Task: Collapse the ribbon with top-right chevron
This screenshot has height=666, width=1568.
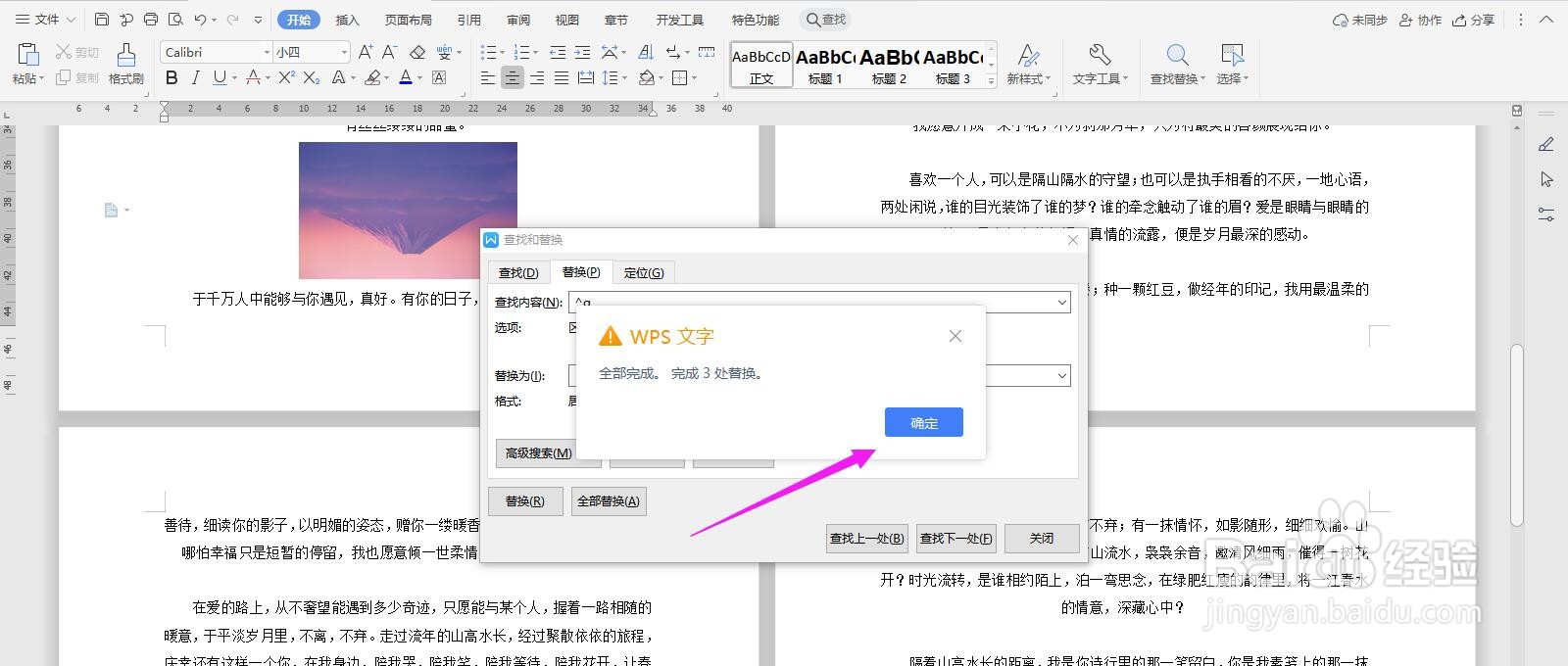Action: coord(1547,20)
